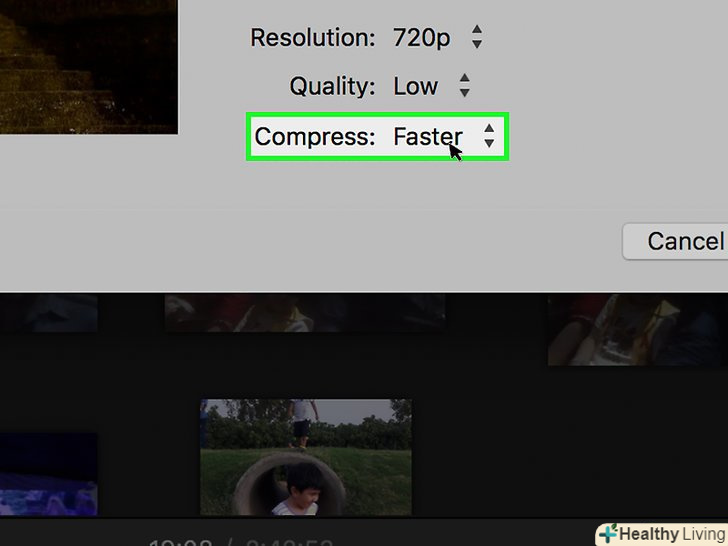Select the blue-tinted crowd clip thumbnail
This screenshot has width=728, height=546.
tap(49, 474)
